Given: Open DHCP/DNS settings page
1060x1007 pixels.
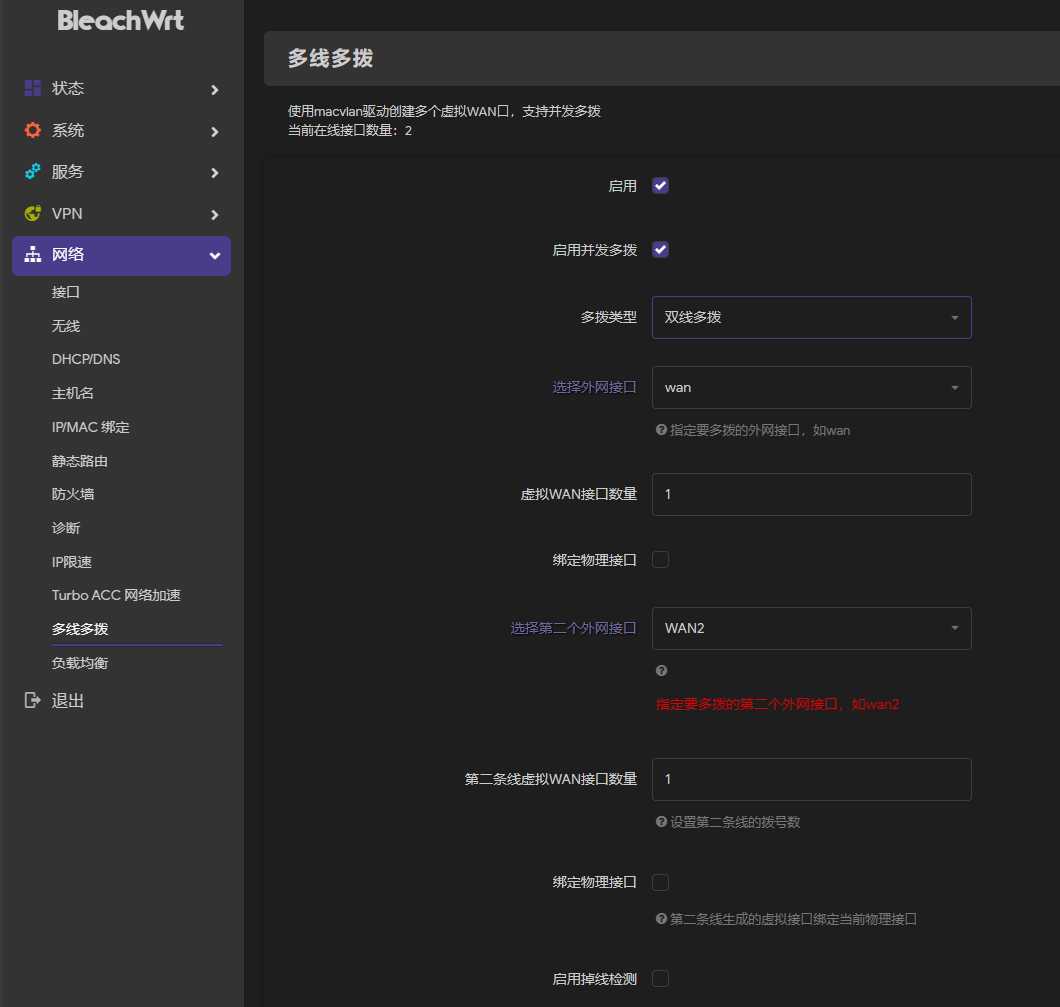Looking at the screenshot, I should 86,360.
